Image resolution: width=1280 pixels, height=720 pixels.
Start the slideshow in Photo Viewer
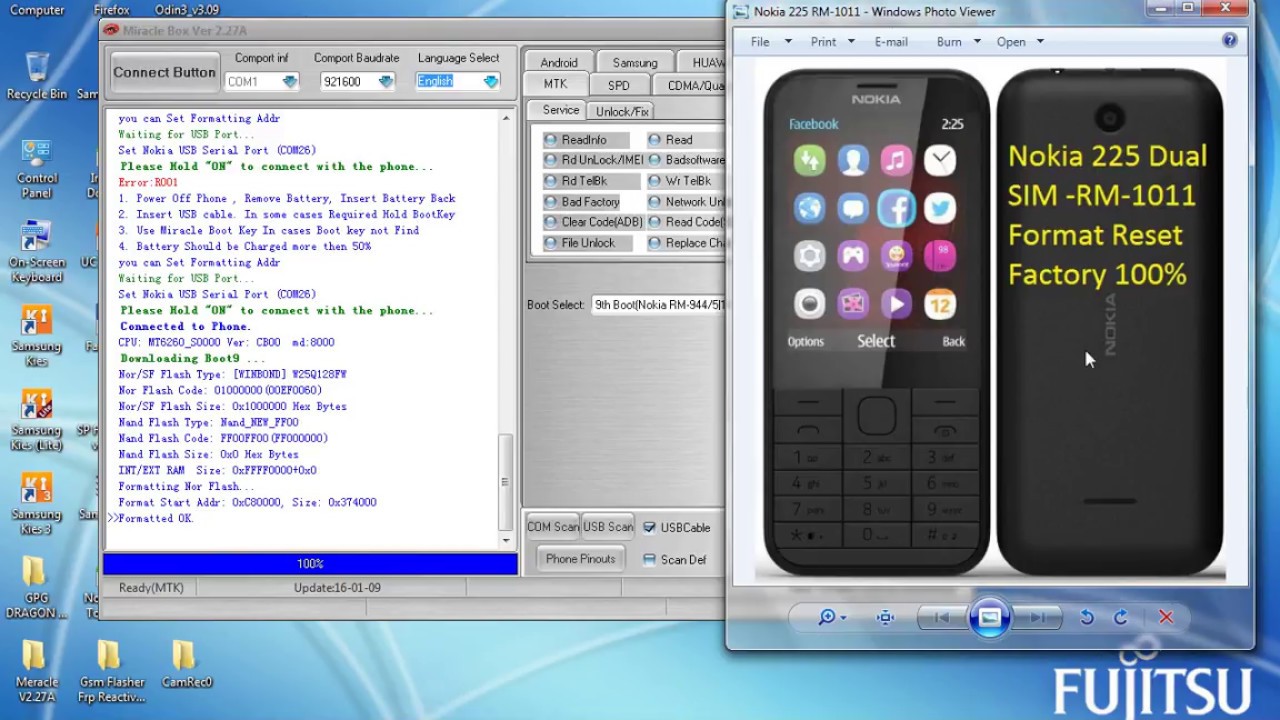pyautogui.click(x=989, y=617)
